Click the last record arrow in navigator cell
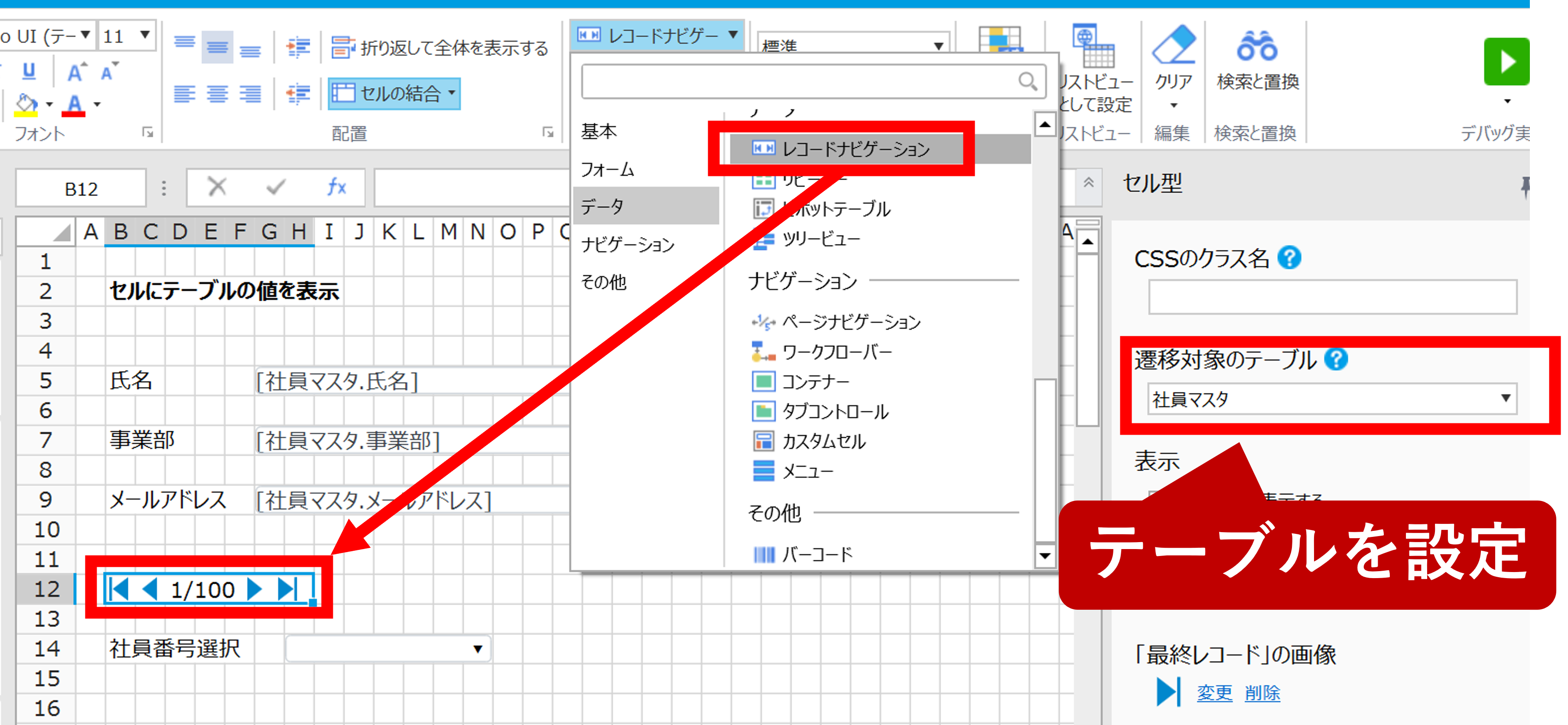 (287, 588)
